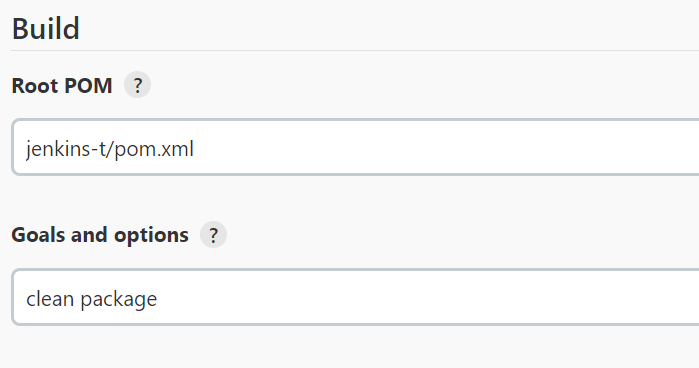Viewport: 699px width, 368px height.
Task: Click the word Root in label
Action: (x=34, y=85)
